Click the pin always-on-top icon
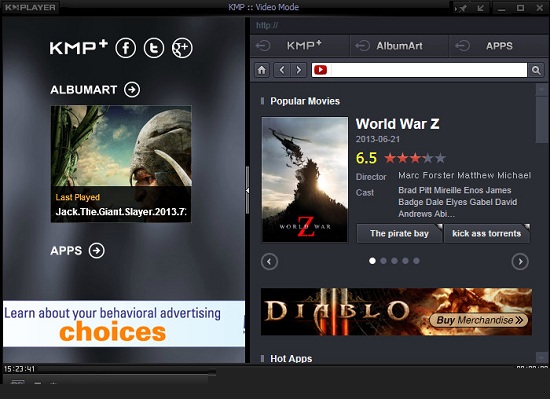The height and width of the screenshot is (399, 550). click(x=463, y=8)
